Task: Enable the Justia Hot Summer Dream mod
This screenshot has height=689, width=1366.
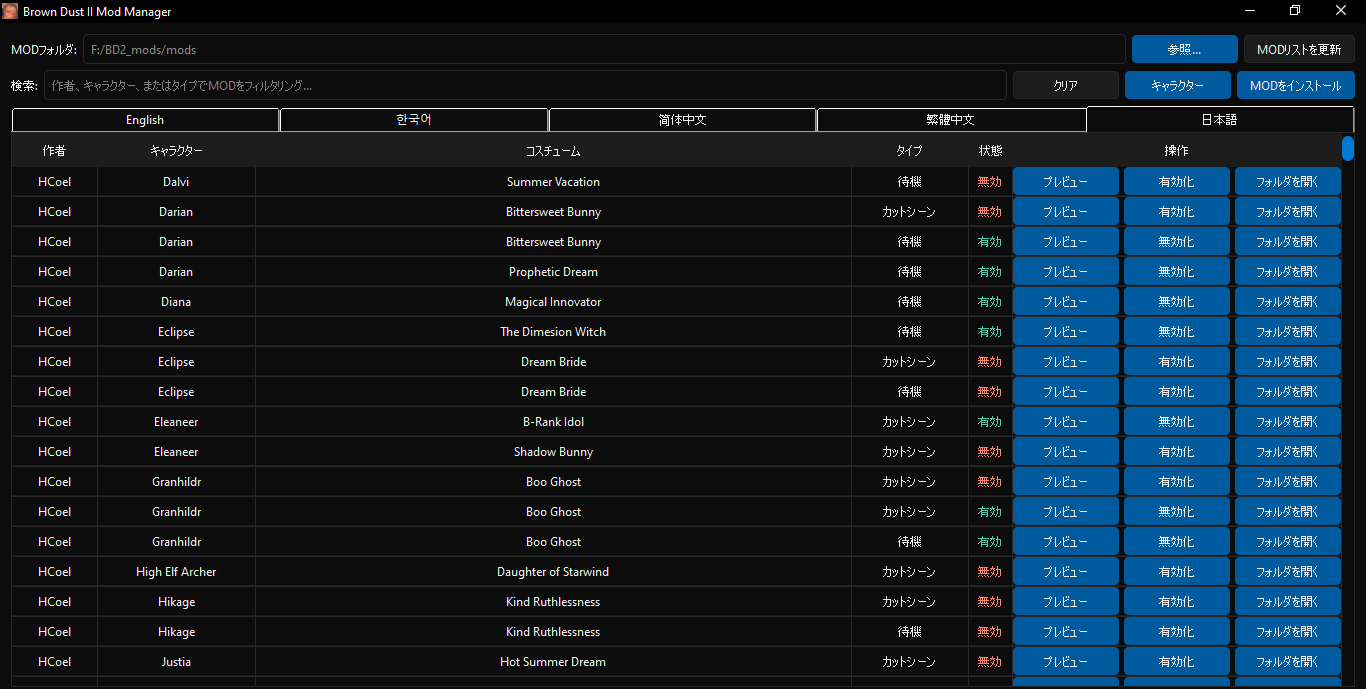Action: [1176, 662]
